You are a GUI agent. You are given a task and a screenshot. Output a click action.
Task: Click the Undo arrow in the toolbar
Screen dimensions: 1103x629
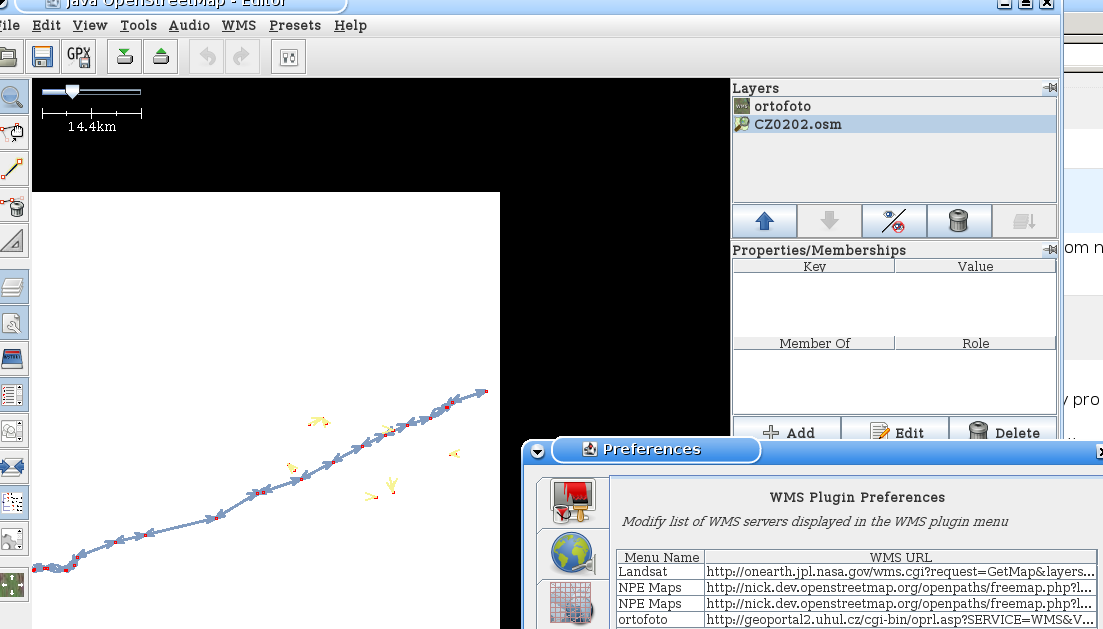pyautogui.click(x=208, y=56)
